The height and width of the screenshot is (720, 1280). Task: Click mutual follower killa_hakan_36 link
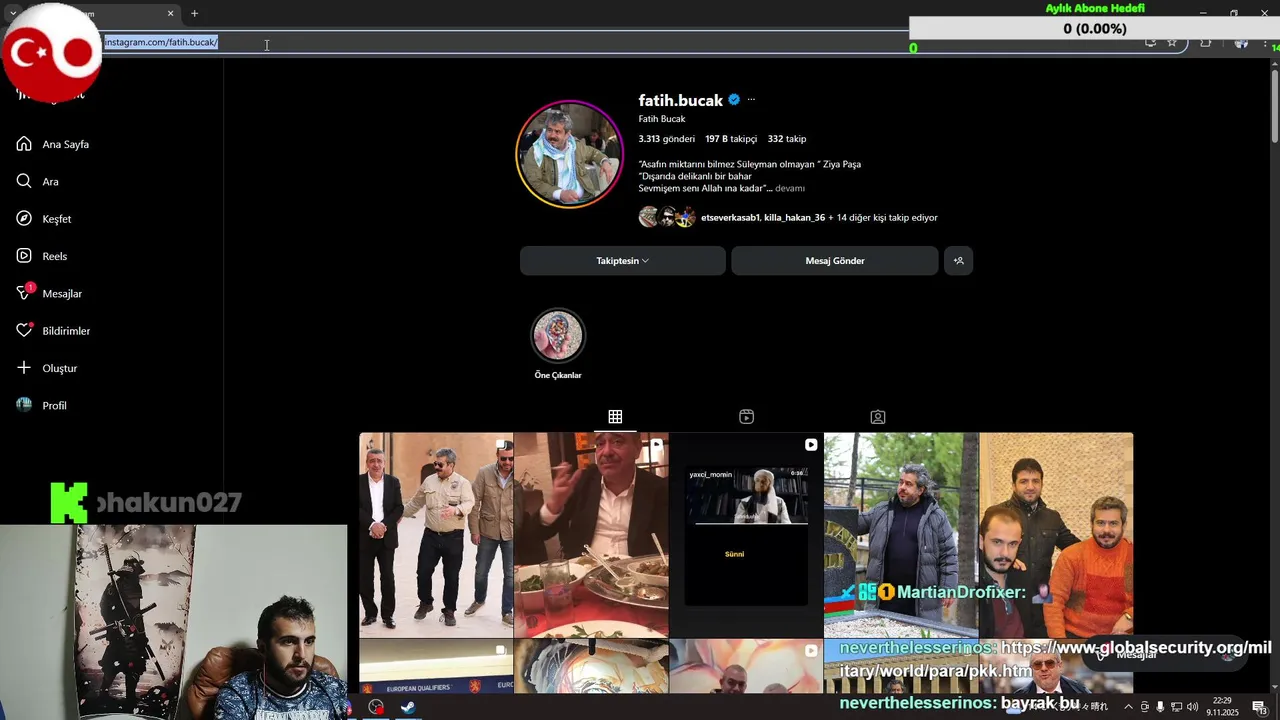[x=795, y=217]
